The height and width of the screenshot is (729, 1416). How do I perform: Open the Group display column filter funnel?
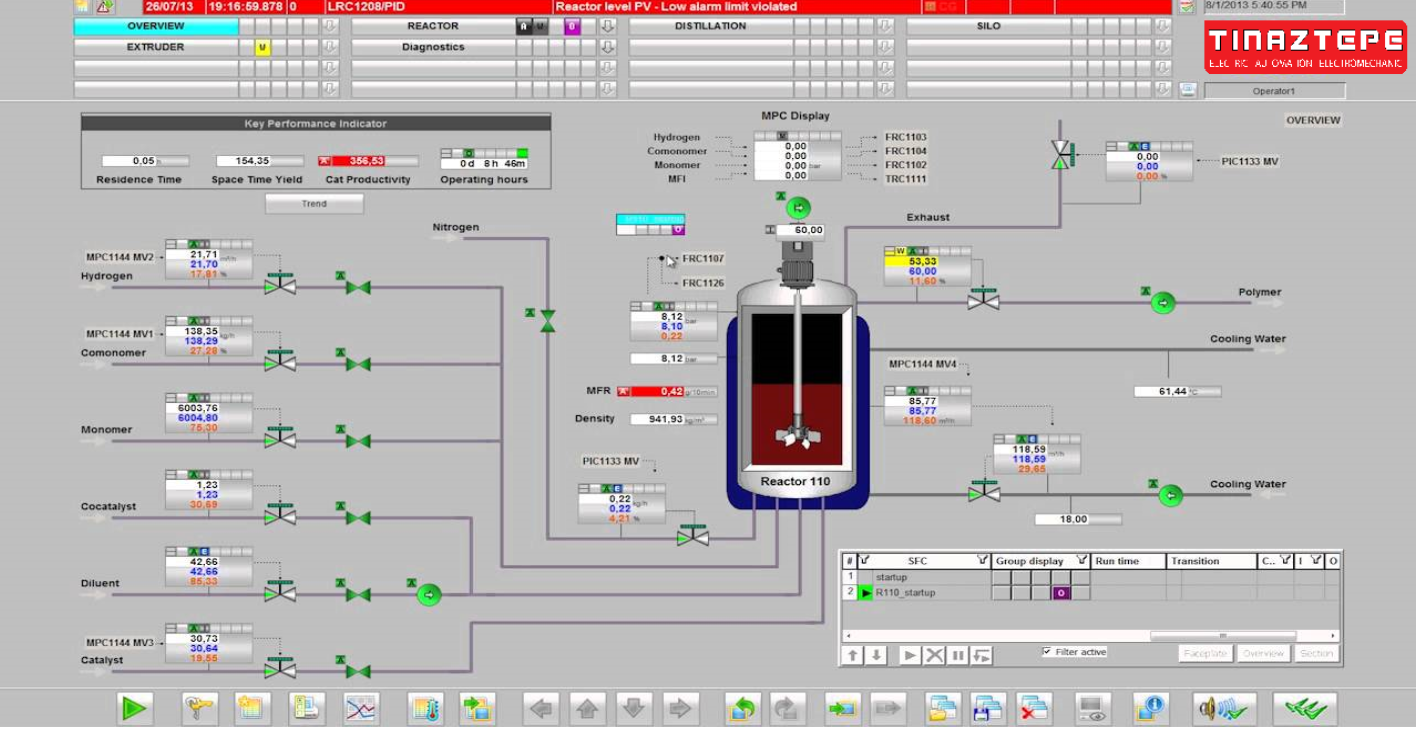1082,561
